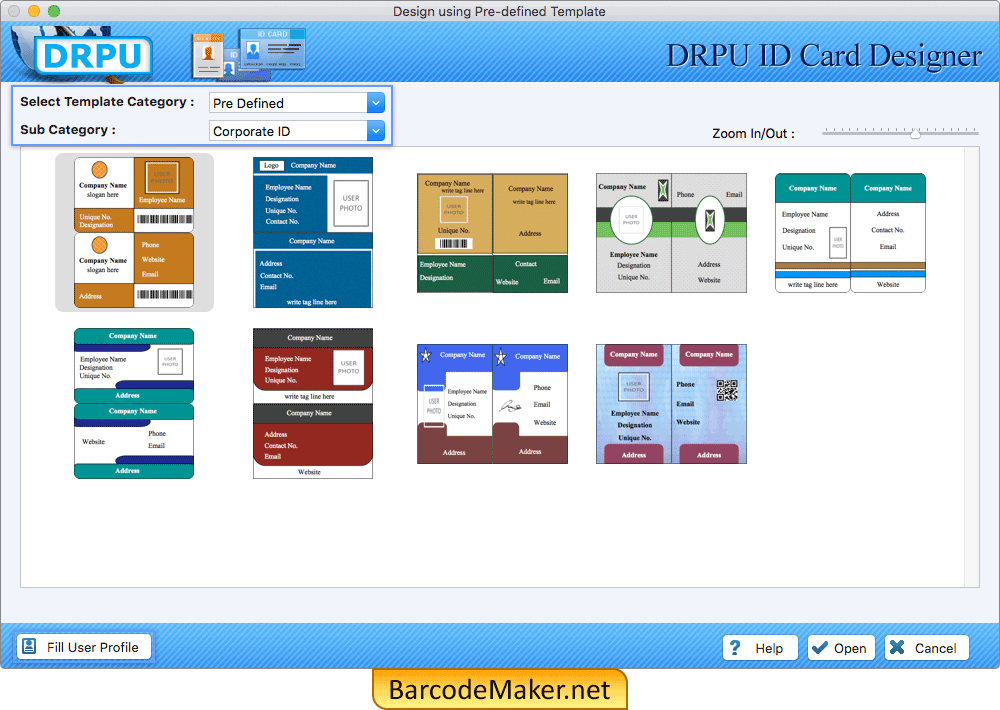Choose the tan and green card template
The width and height of the screenshot is (1000, 710).
click(x=492, y=233)
